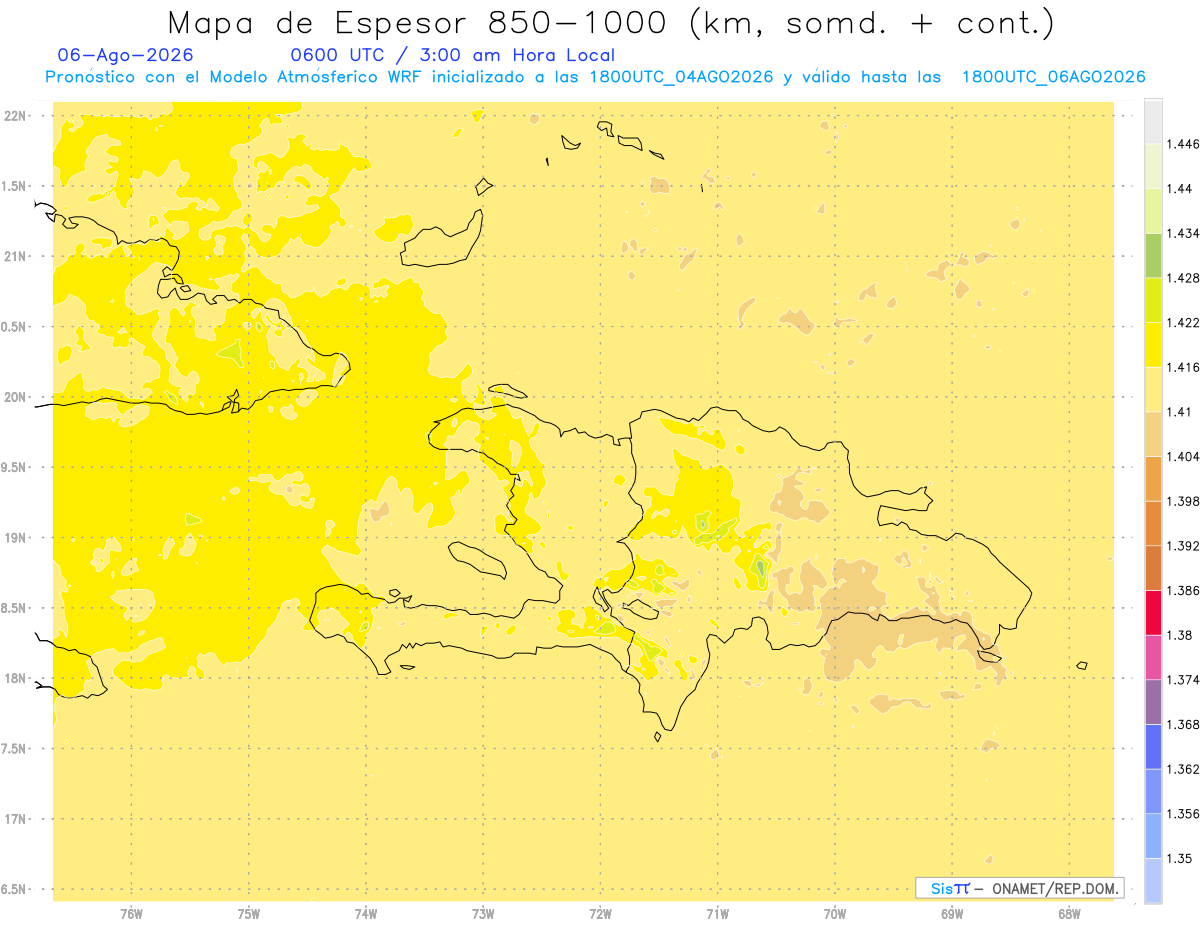Click the latitude label "21N"
This screenshot has height=927, width=1200.
click(x=17, y=257)
